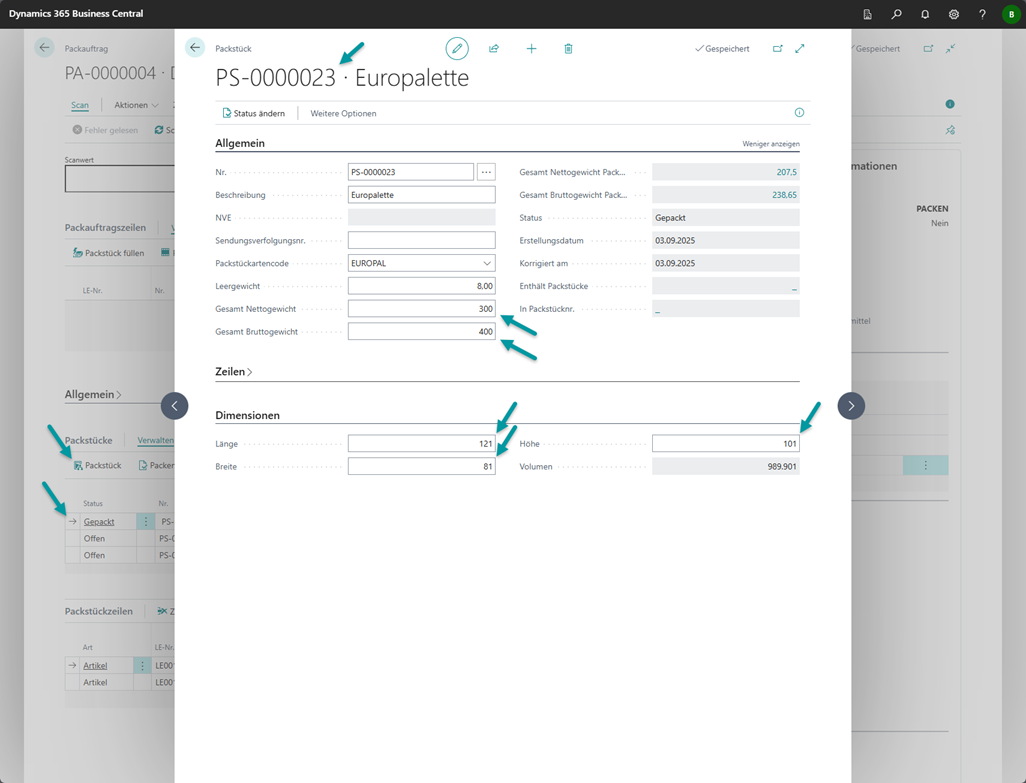Expand the Packstück card to full width
This screenshot has width=1026, height=783.
pos(800,48)
